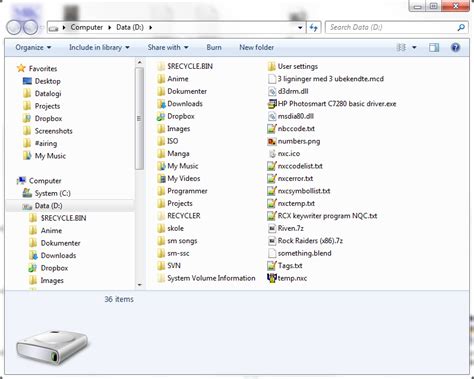Select My Music in Favorites
This screenshot has height=379, width=474.
pyautogui.click(x=50, y=156)
